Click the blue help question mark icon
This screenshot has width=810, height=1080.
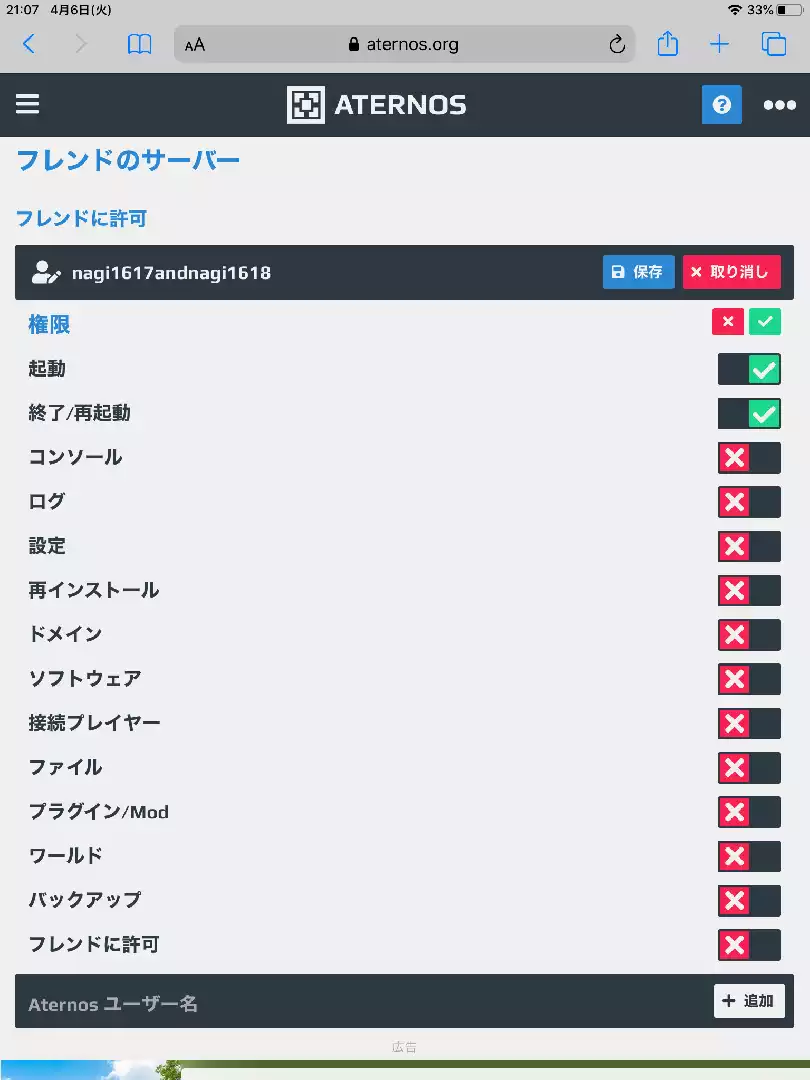point(721,105)
